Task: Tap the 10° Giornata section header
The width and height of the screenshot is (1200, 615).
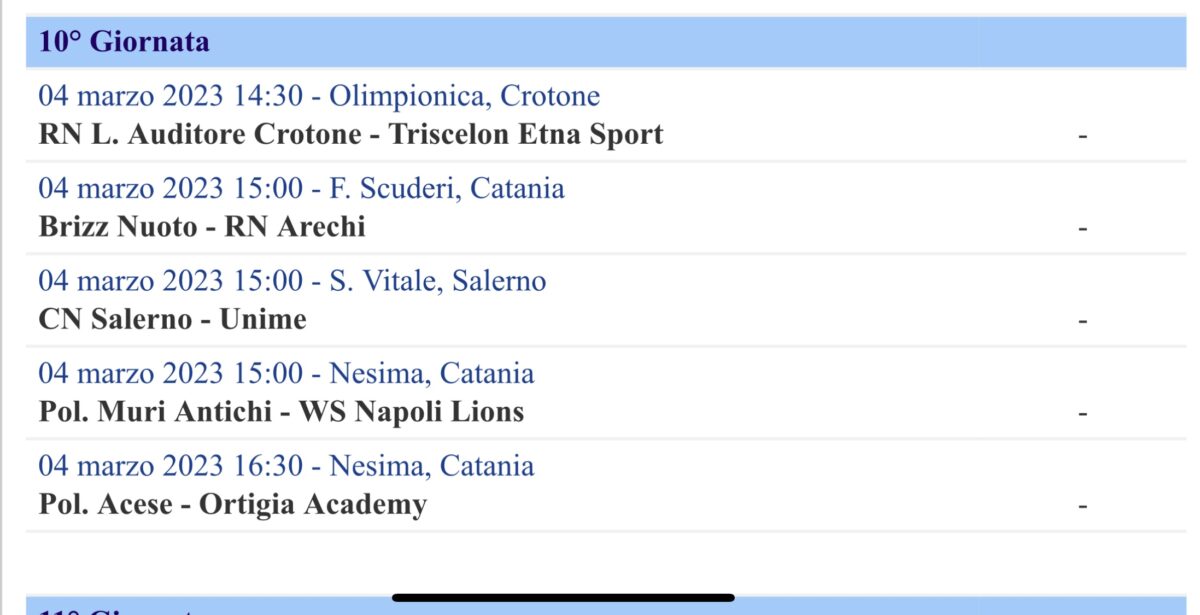Action: (x=124, y=42)
